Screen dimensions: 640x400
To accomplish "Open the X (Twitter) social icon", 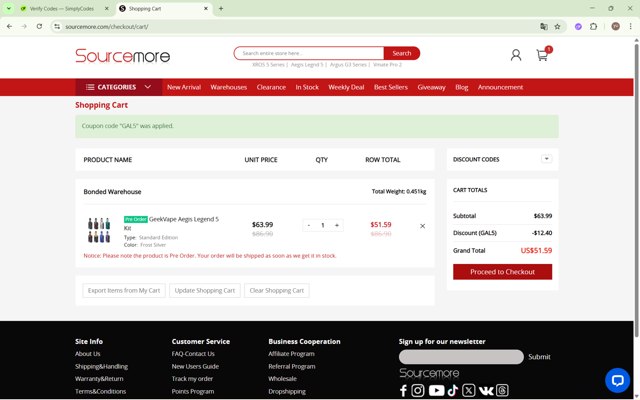I will [x=469, y=391].
